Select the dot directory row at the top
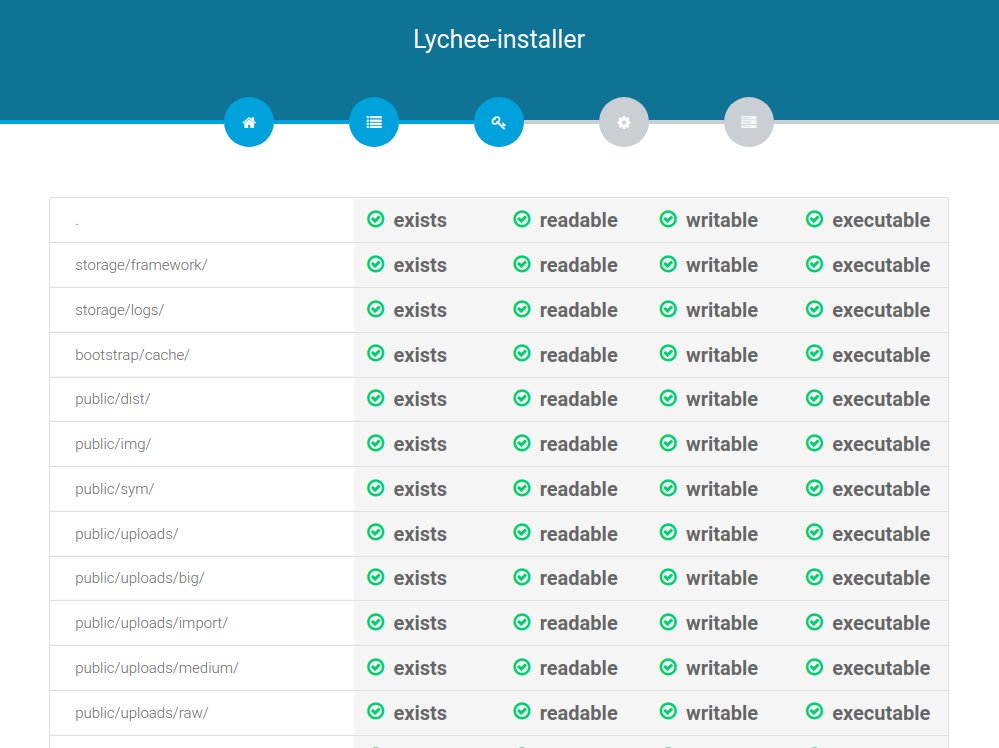Image resolution: width=999 pixels, height=748 pixels. point(500,220)
